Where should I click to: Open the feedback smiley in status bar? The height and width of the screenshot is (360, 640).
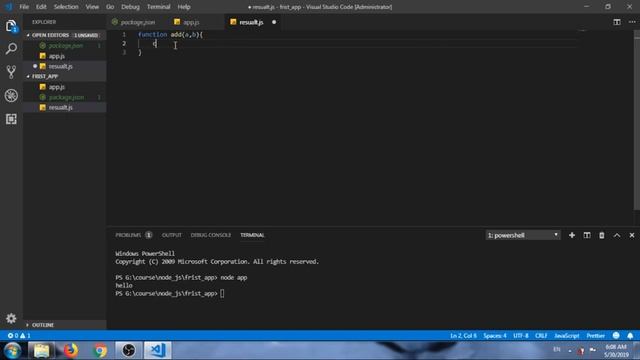point(616,336)
